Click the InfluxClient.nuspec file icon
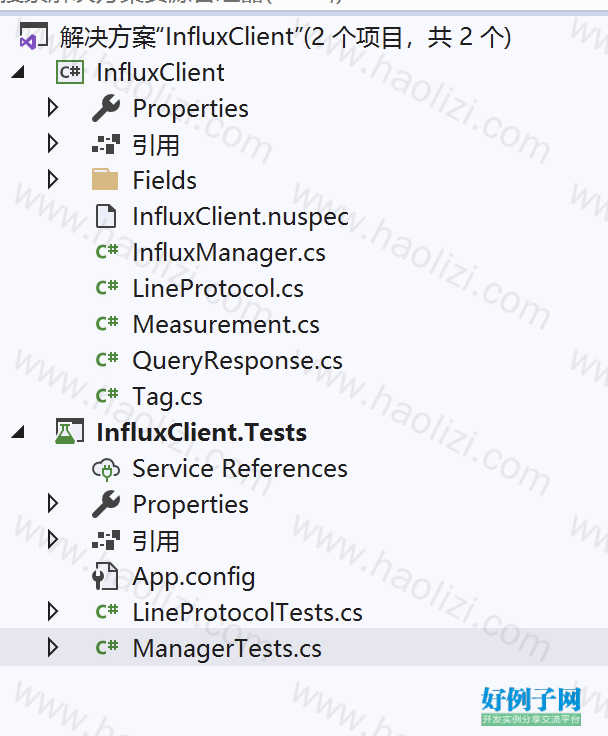The image size is (608, 736). (x=106, y=216)
